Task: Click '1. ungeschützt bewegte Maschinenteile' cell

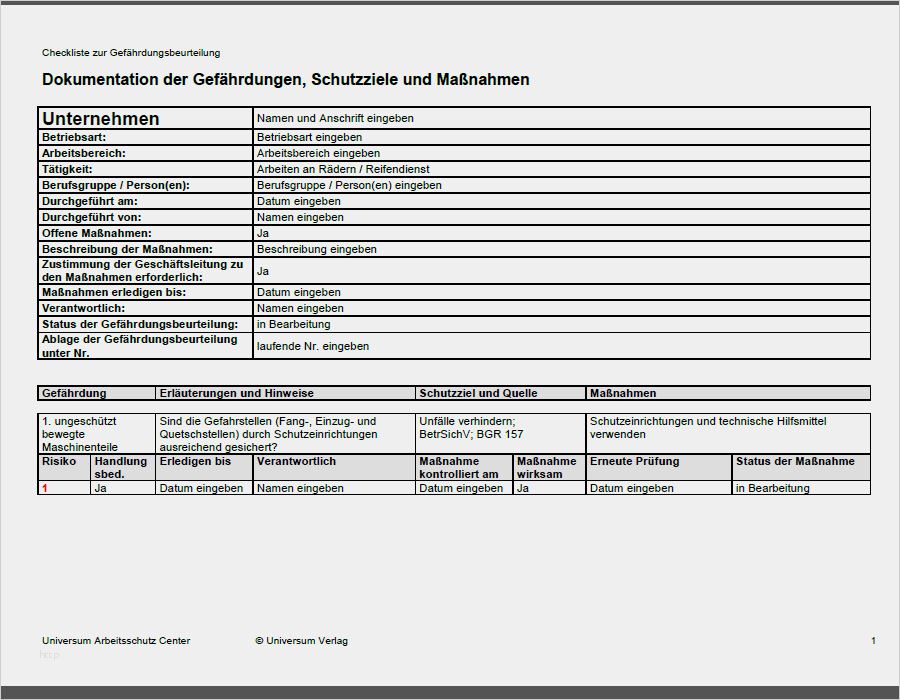Action: (x=96, y=434)
